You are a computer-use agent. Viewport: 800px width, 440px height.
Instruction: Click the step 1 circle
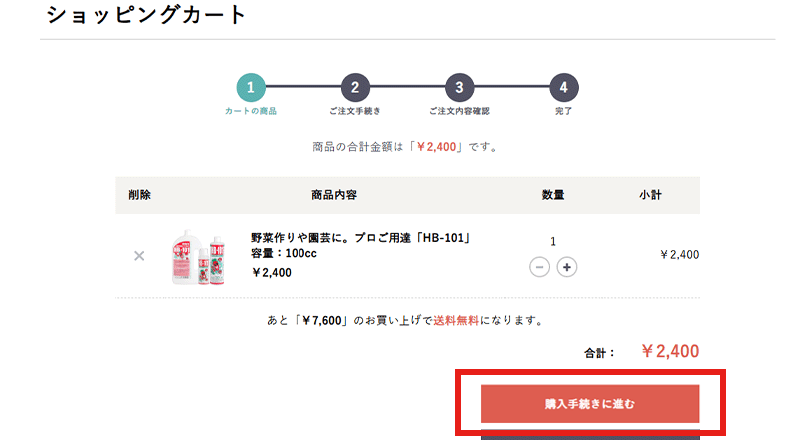(250, 87)
